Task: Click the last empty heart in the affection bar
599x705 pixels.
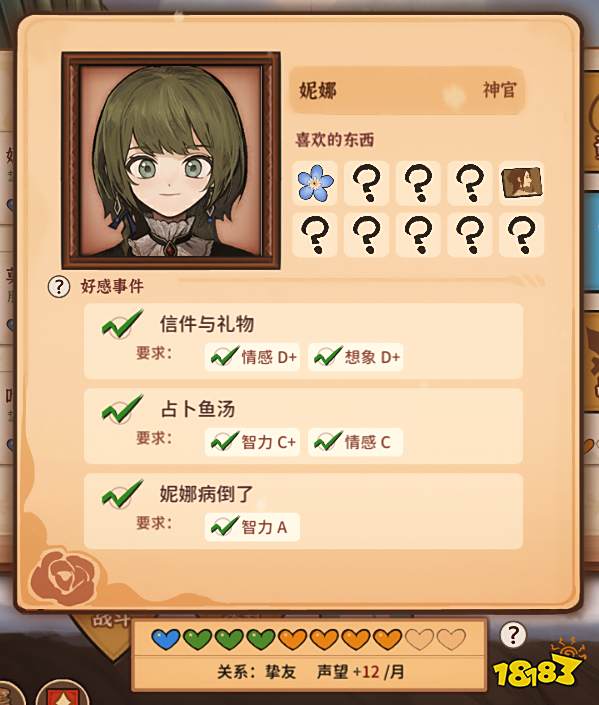Action: [451, 639]
